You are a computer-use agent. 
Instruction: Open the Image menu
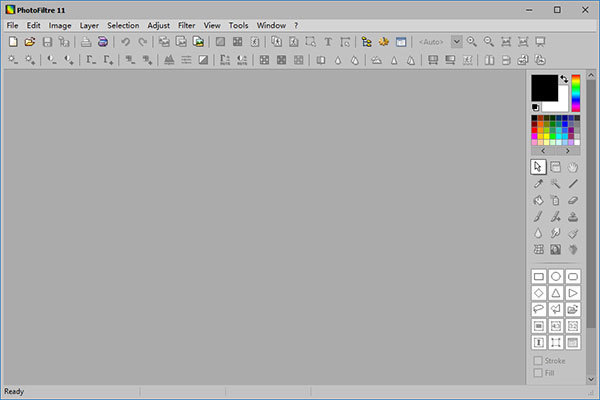60,26
